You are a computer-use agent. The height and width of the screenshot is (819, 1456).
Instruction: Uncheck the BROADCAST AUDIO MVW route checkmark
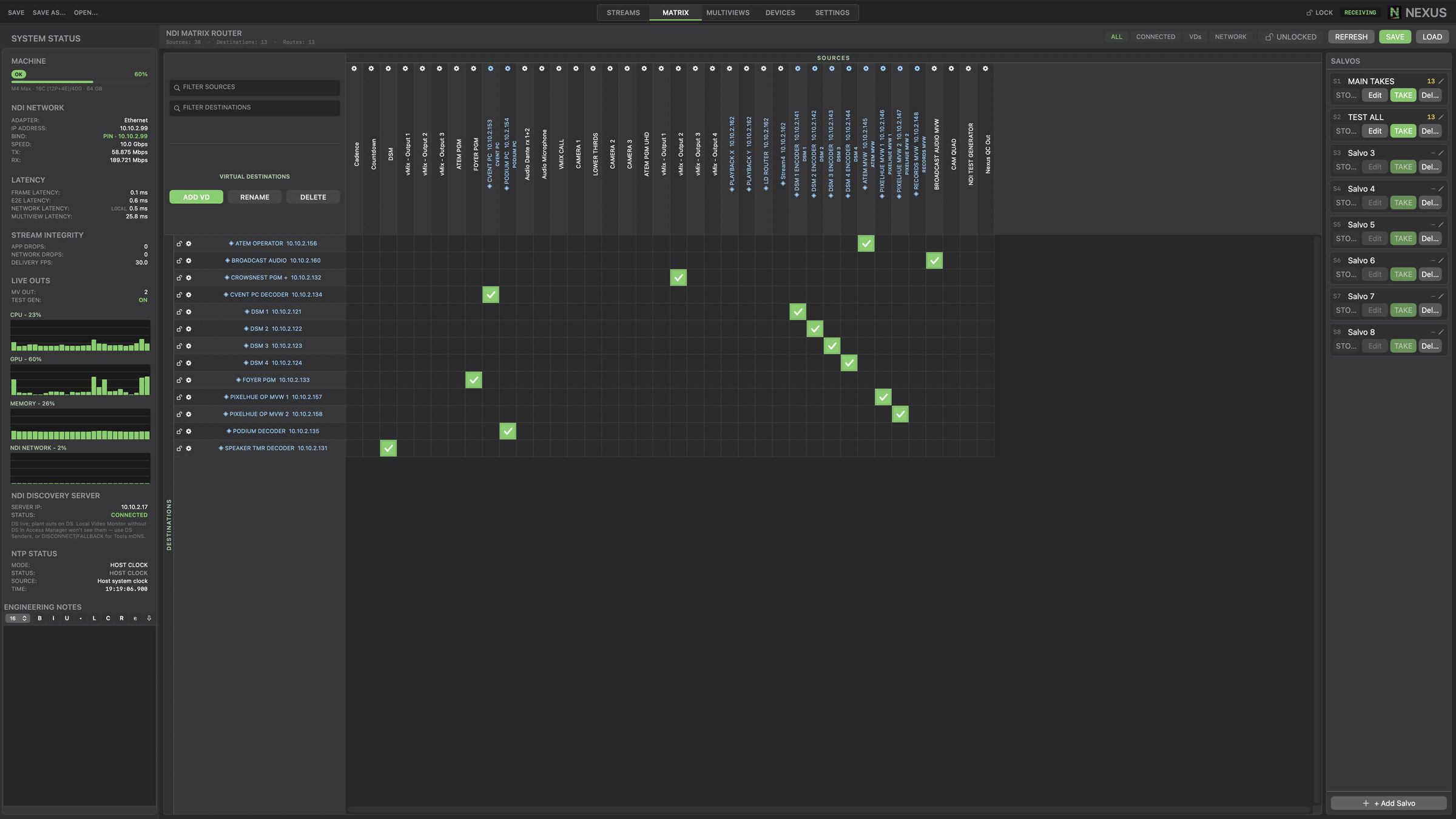point(934,261)
